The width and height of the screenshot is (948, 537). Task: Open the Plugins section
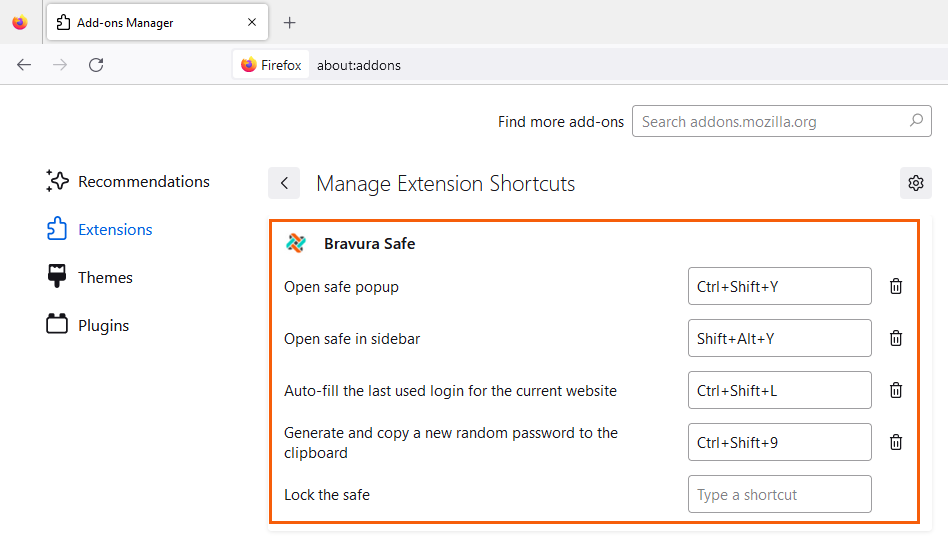point(88,325)
